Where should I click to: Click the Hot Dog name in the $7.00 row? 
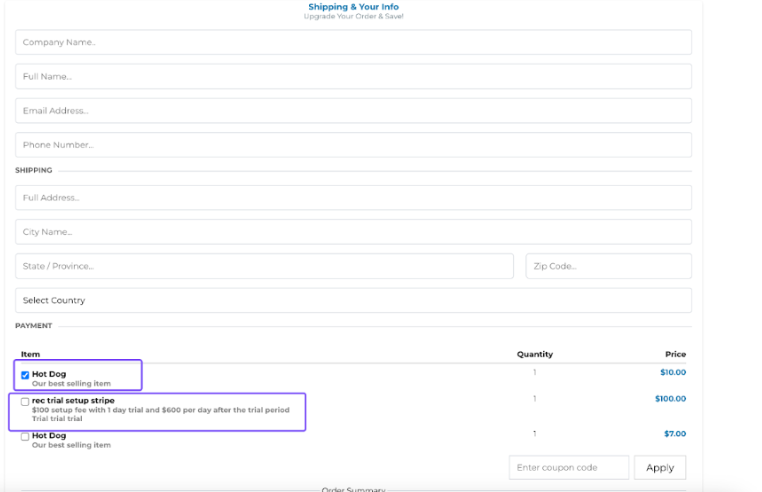(49, 435)
